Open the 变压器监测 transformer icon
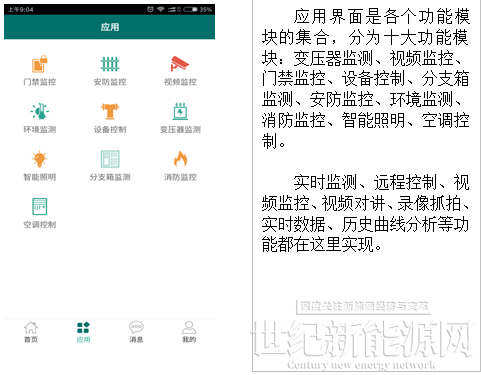This screenshot has width=481, height=375. coord(180,111)
